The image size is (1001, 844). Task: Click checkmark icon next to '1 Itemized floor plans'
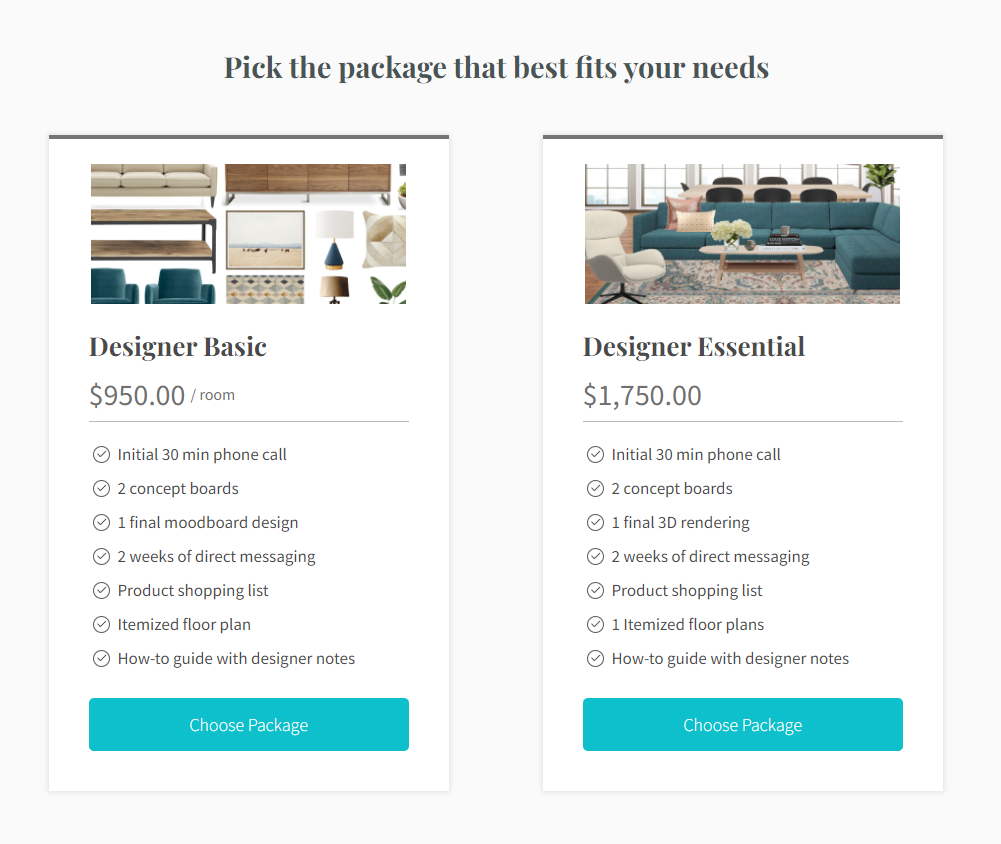(x=595, y=625)
